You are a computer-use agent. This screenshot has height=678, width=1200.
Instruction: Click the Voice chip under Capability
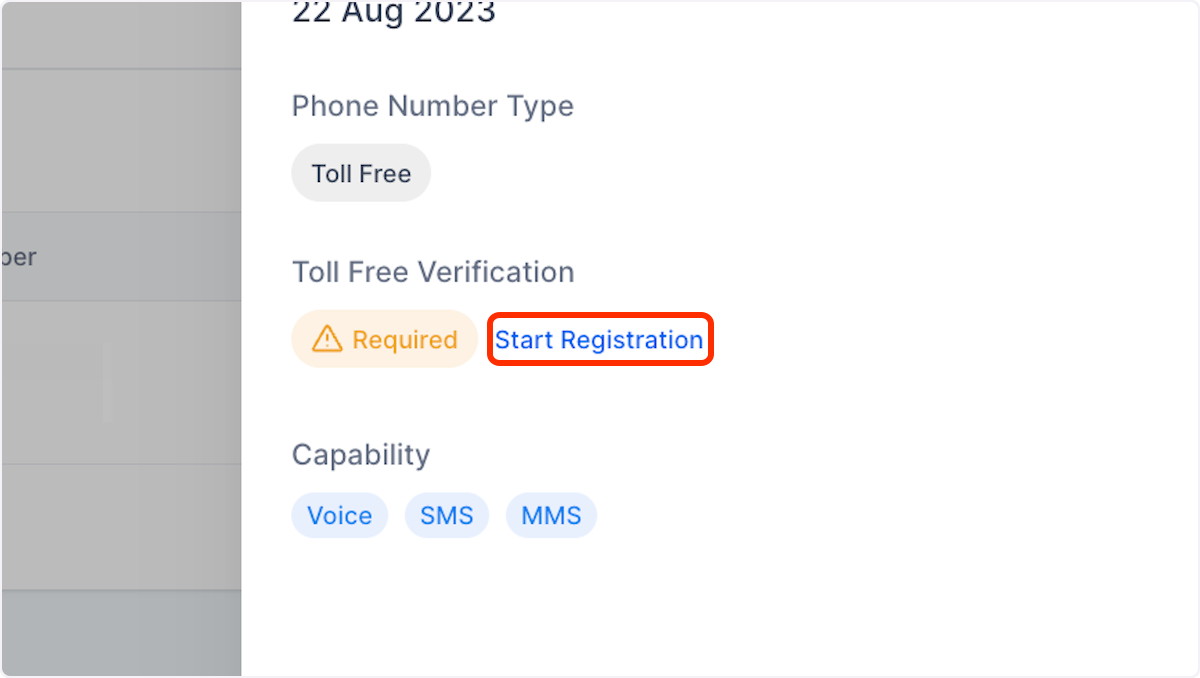(339, 515)
